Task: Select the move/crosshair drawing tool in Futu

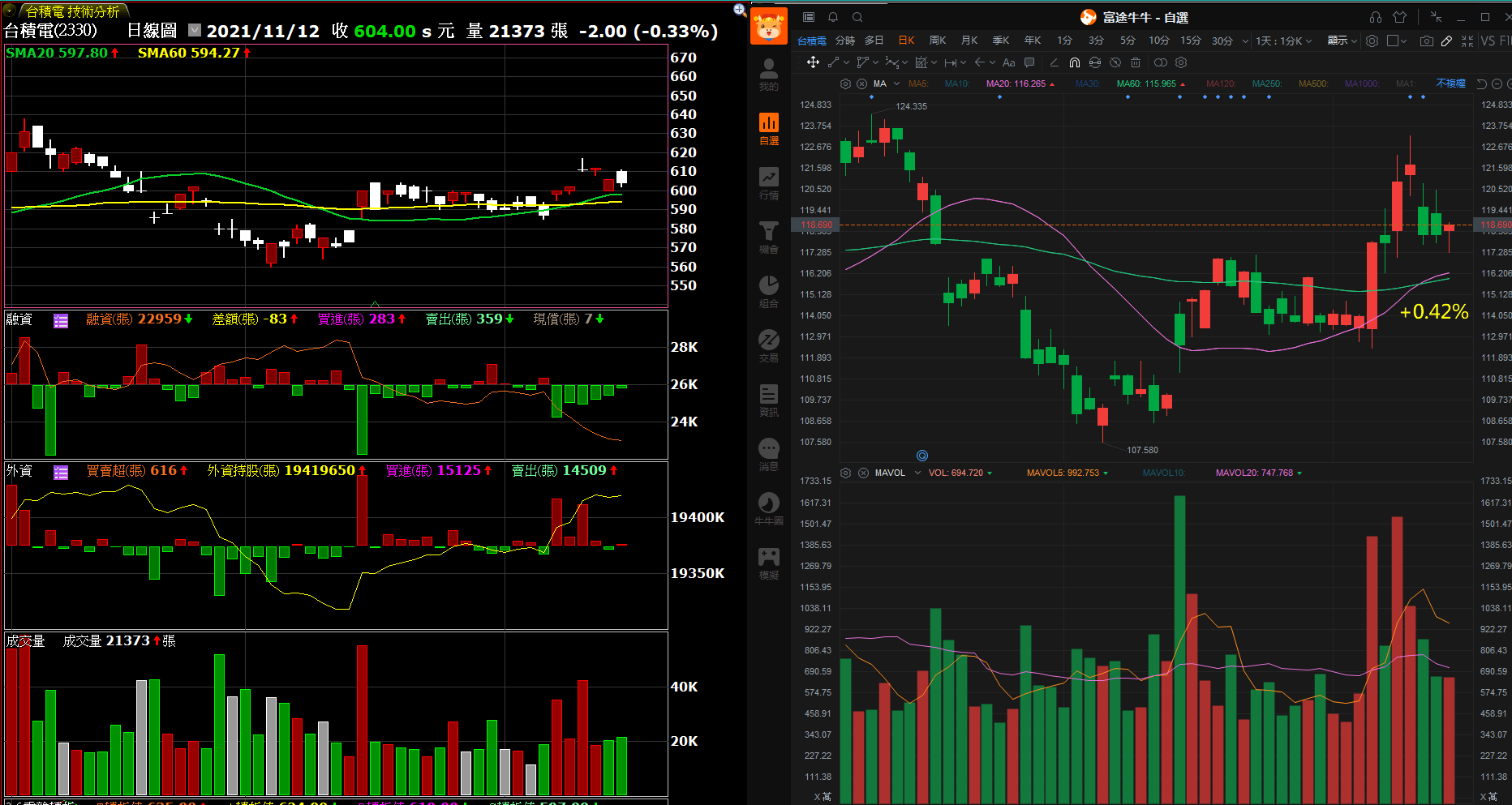Action: coord(813,62)
